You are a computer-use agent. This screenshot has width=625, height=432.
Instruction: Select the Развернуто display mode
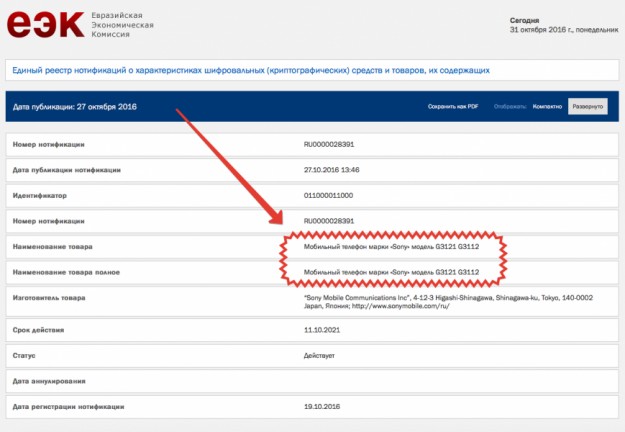point(587,105)
